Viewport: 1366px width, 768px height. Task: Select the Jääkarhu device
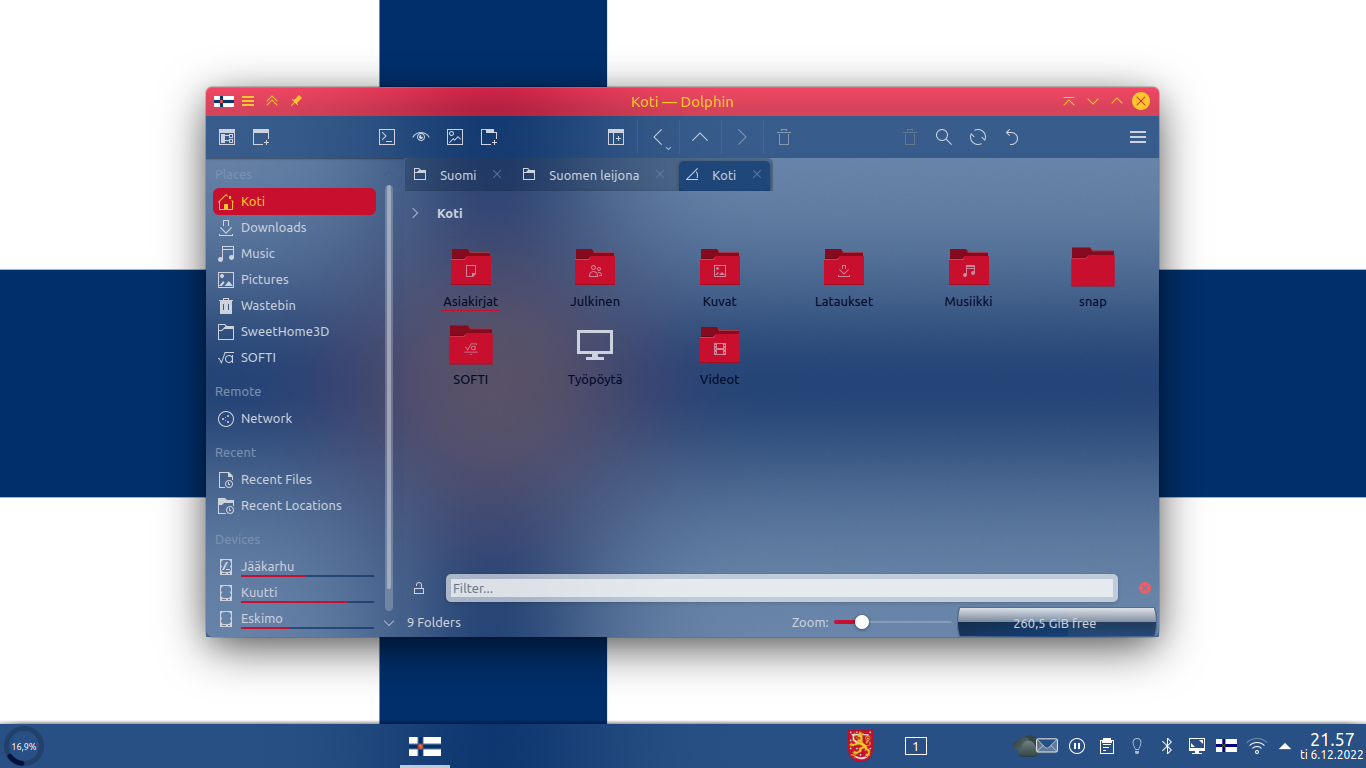(x=294, y=566)
